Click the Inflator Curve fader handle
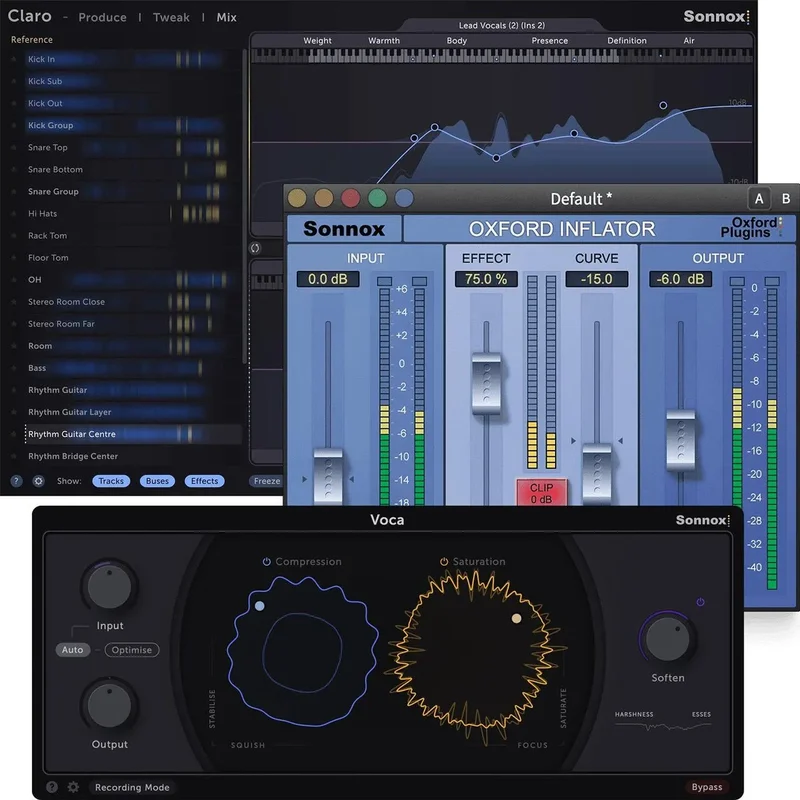 tap(596, 474)
